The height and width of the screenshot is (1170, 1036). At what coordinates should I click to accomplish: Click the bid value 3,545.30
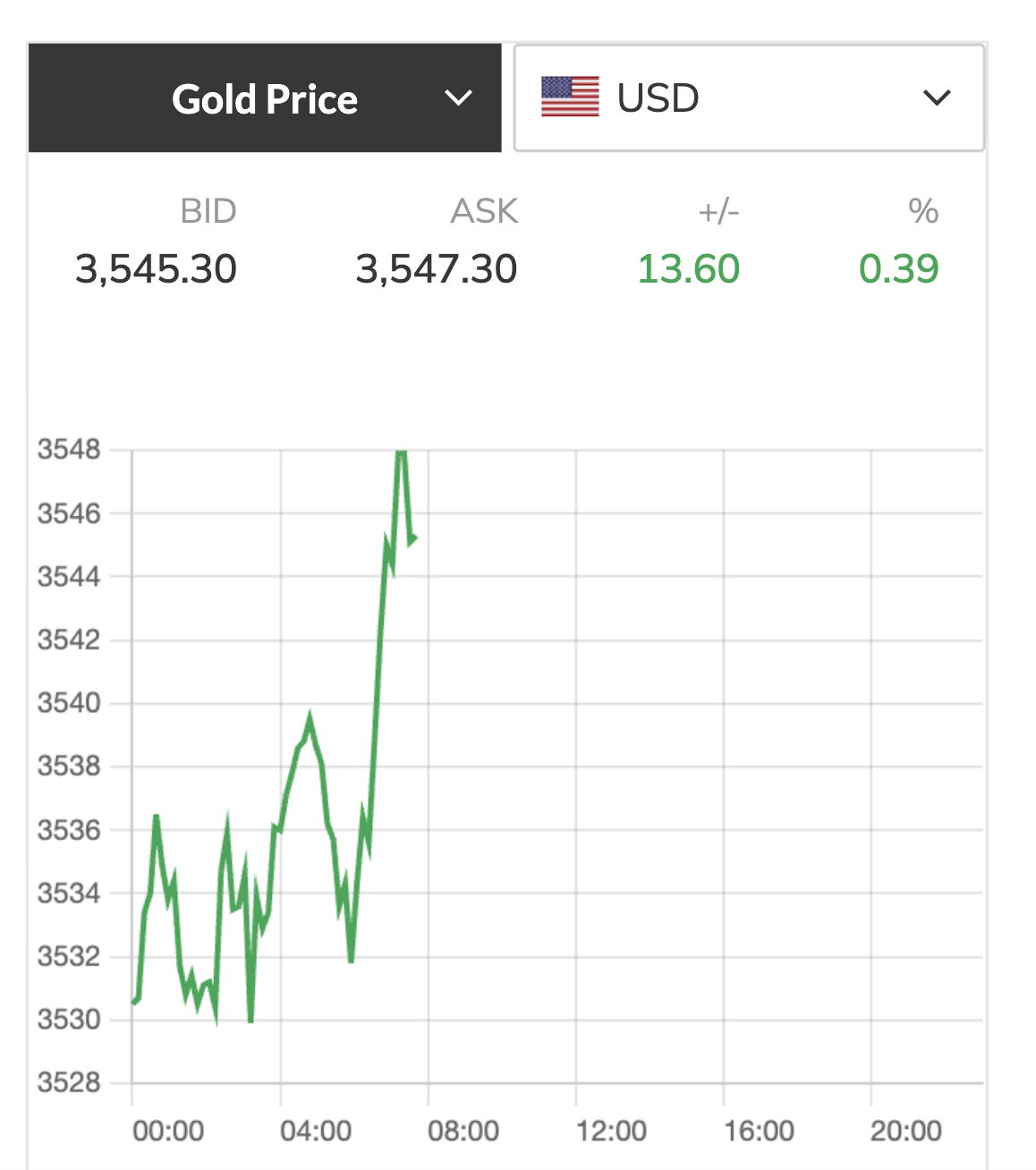point(156,269)
